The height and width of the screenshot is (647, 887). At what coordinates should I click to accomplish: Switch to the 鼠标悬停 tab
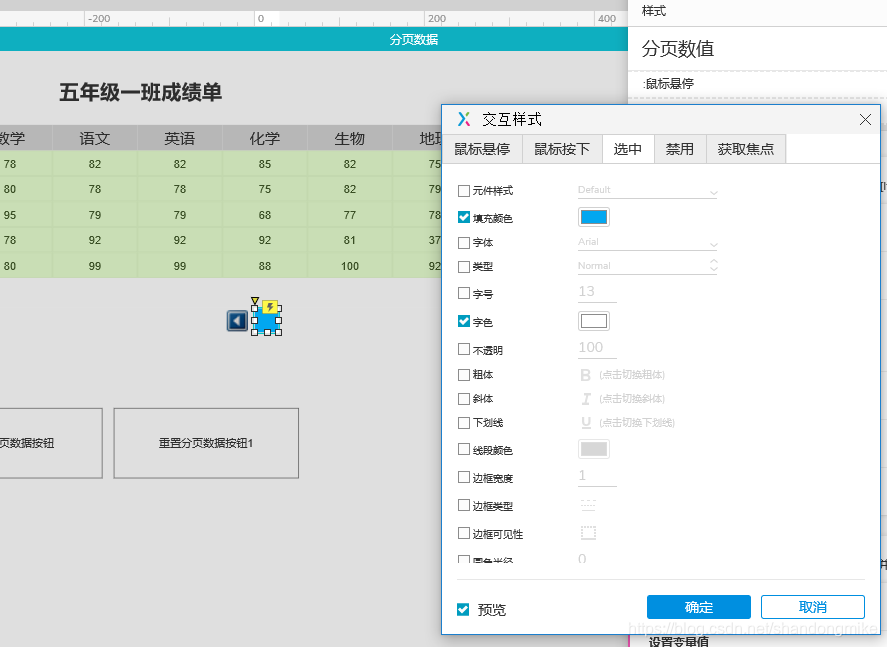tap(482, 149)
